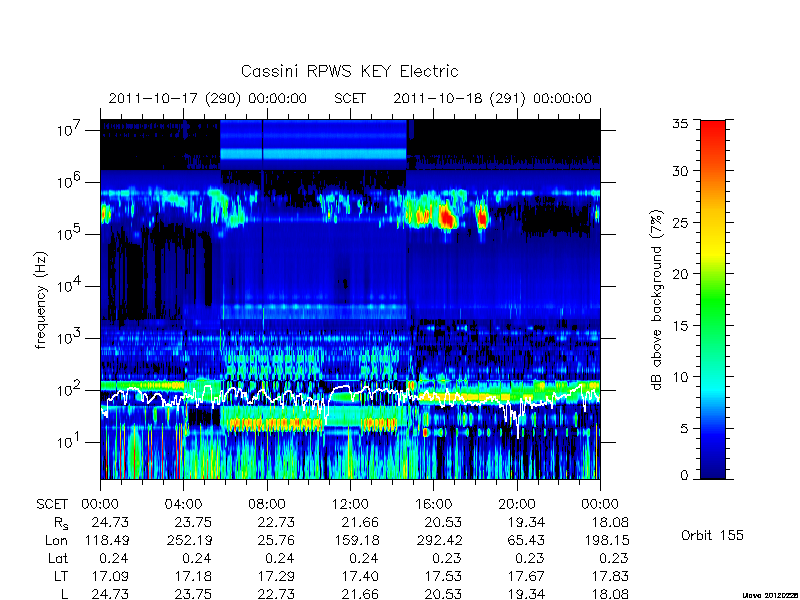Viewport: 800px width, 600px height.
Task: Click the '0' color bar tick label
Action: (684, 476)
